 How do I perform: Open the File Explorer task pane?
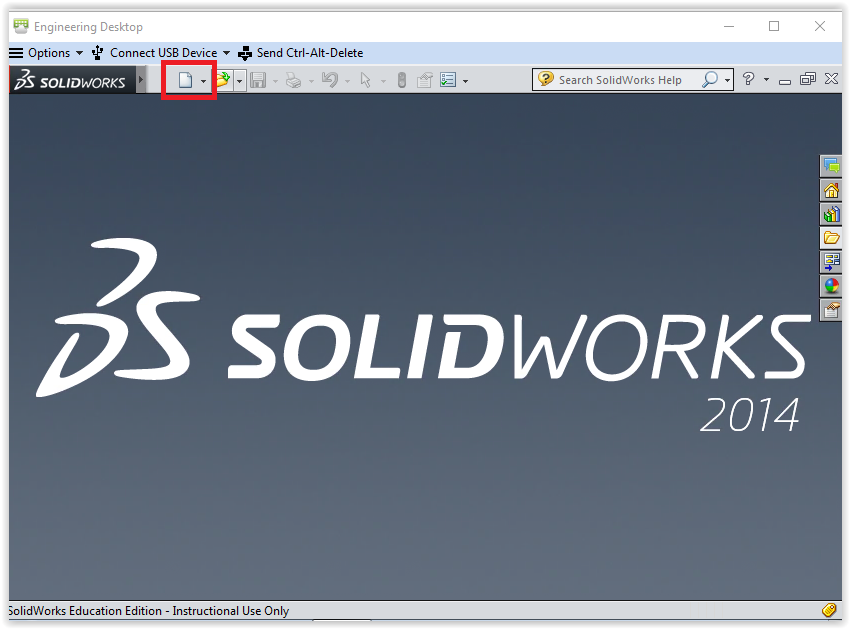coord(831,238)
